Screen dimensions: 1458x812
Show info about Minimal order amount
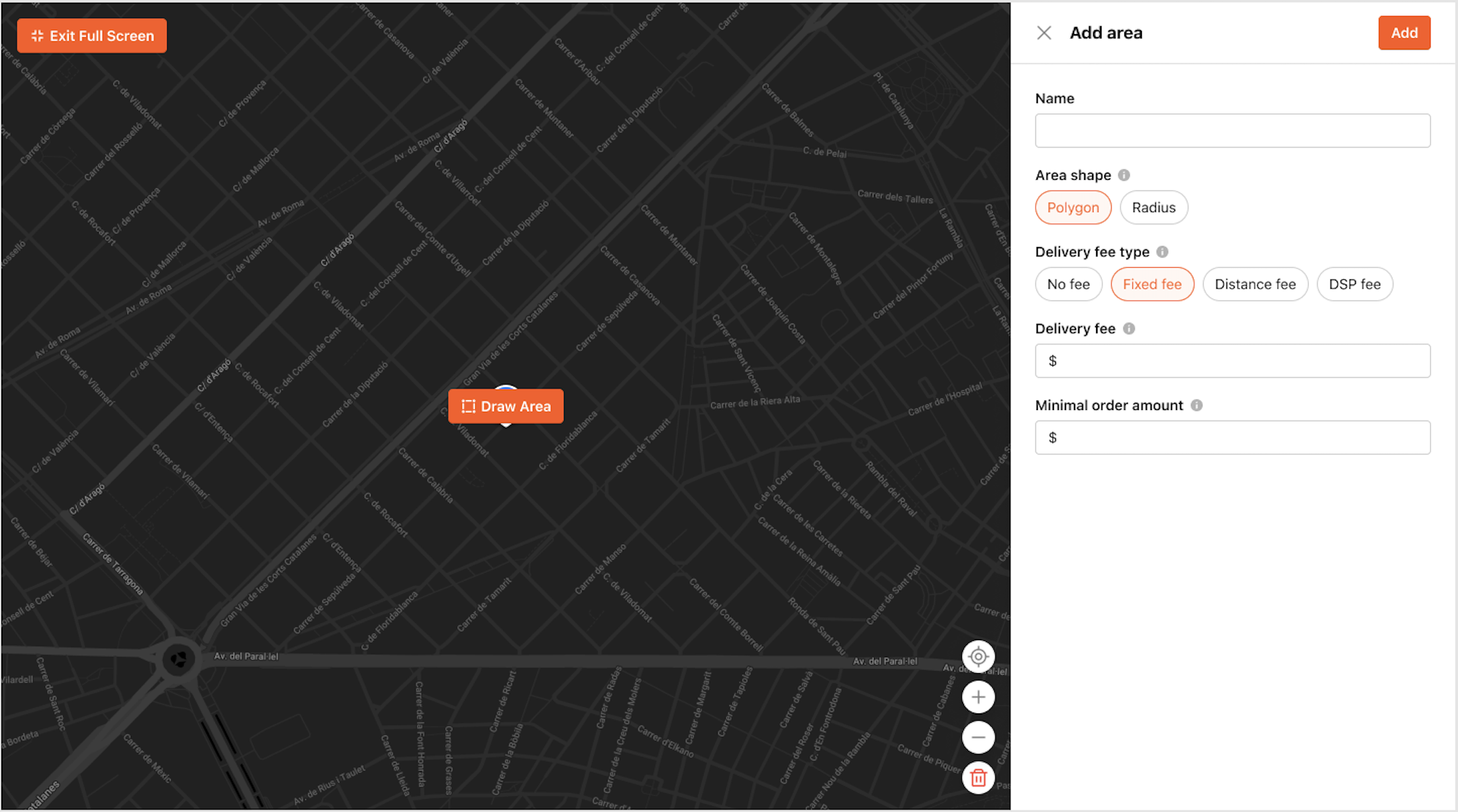1196,405
